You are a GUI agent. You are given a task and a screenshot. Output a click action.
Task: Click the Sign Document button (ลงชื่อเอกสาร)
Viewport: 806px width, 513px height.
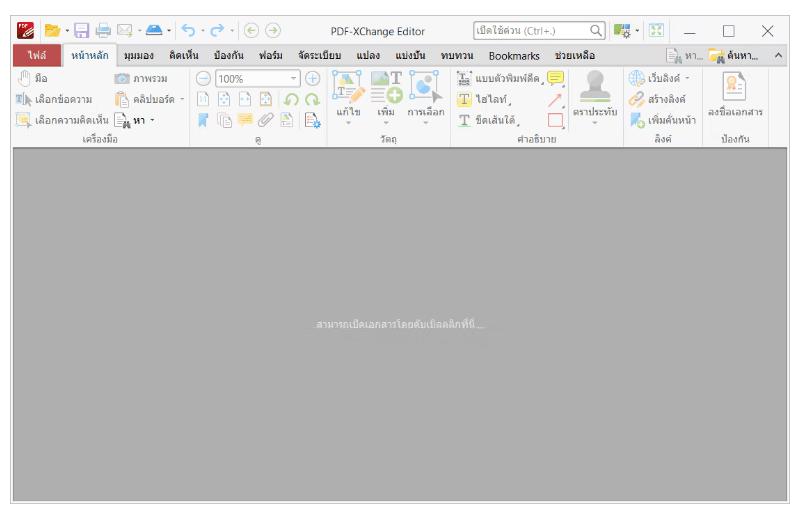(x=735, y=95)
